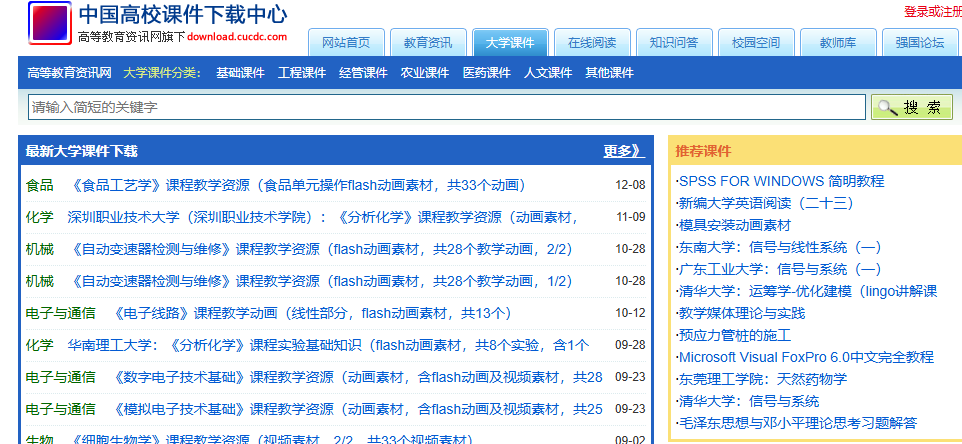Screen dimensions: 962x444
Task: Switch to the 教育资讯 tab
Action: click(428, 43)
